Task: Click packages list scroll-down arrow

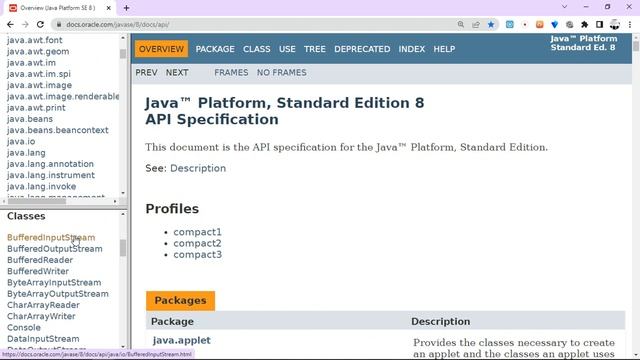Action: pyautogui.click(x=123, y=193)
